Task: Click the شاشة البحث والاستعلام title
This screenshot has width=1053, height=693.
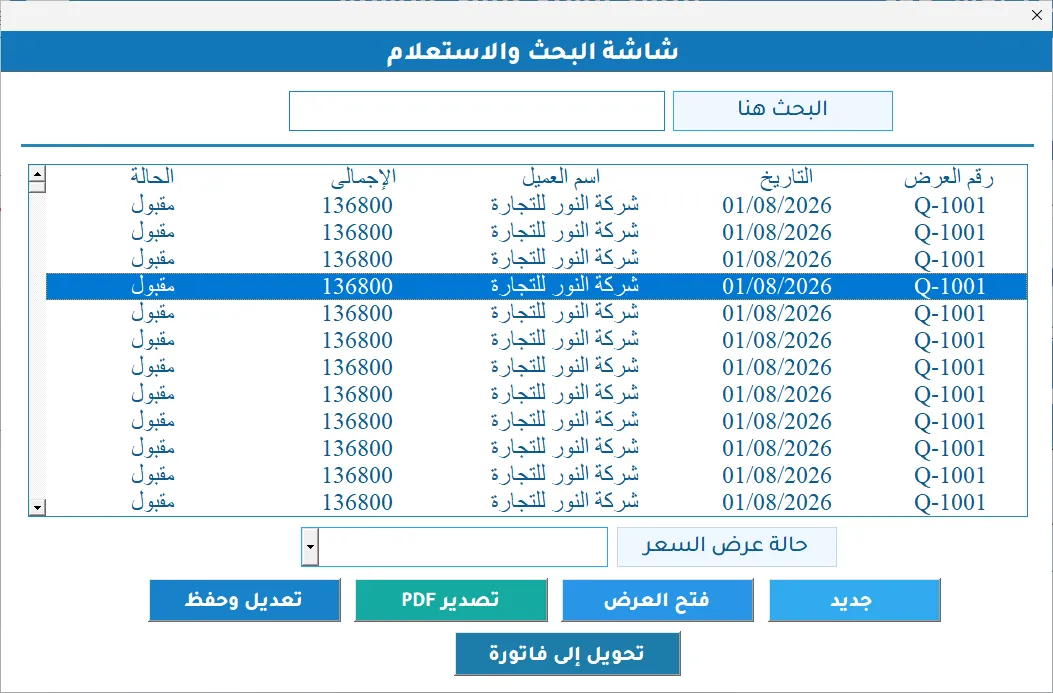Action: 532,52
